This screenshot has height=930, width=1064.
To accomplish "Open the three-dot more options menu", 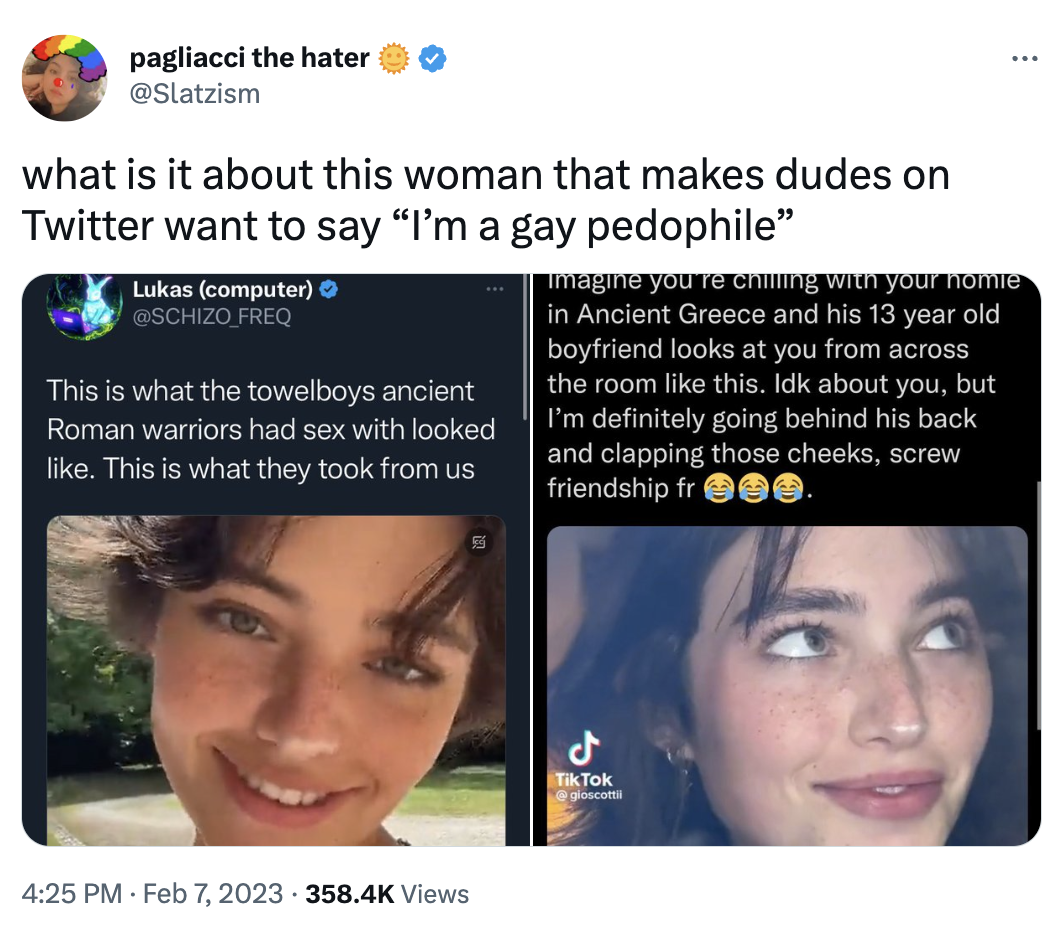I will pyautogui.click(x=1024, y=59).
